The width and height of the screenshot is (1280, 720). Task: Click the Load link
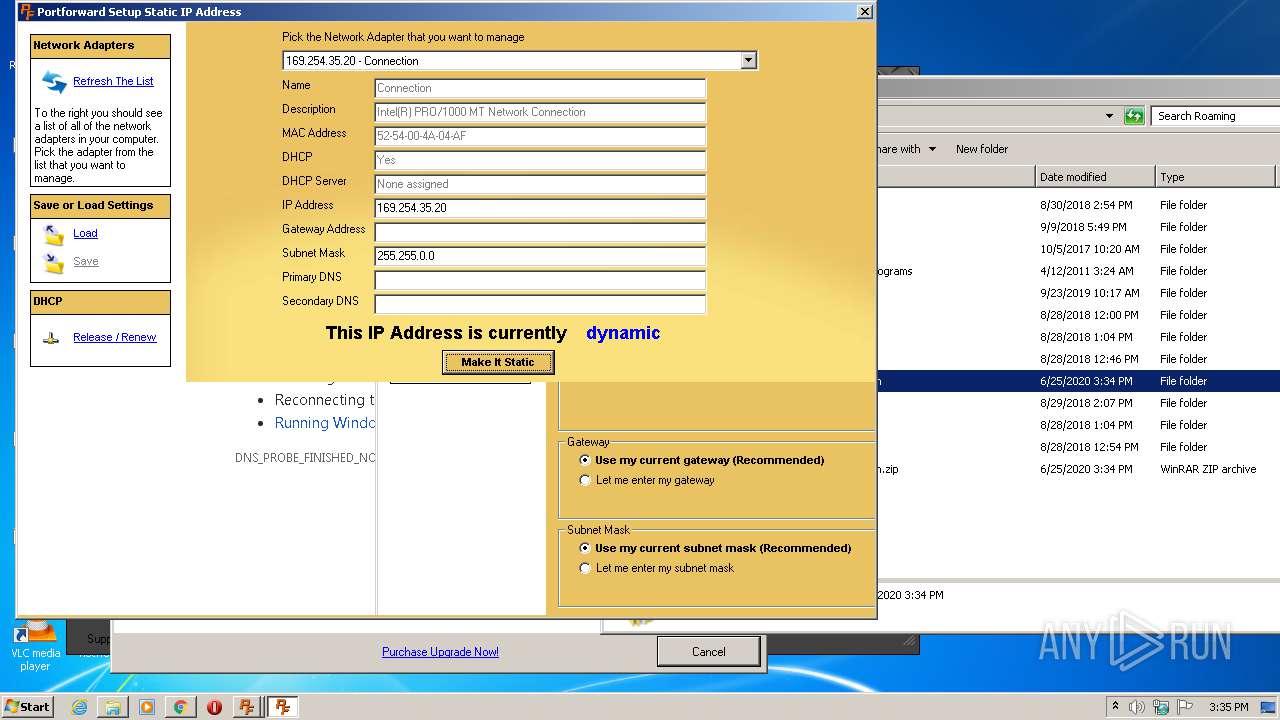click(85, 233)
